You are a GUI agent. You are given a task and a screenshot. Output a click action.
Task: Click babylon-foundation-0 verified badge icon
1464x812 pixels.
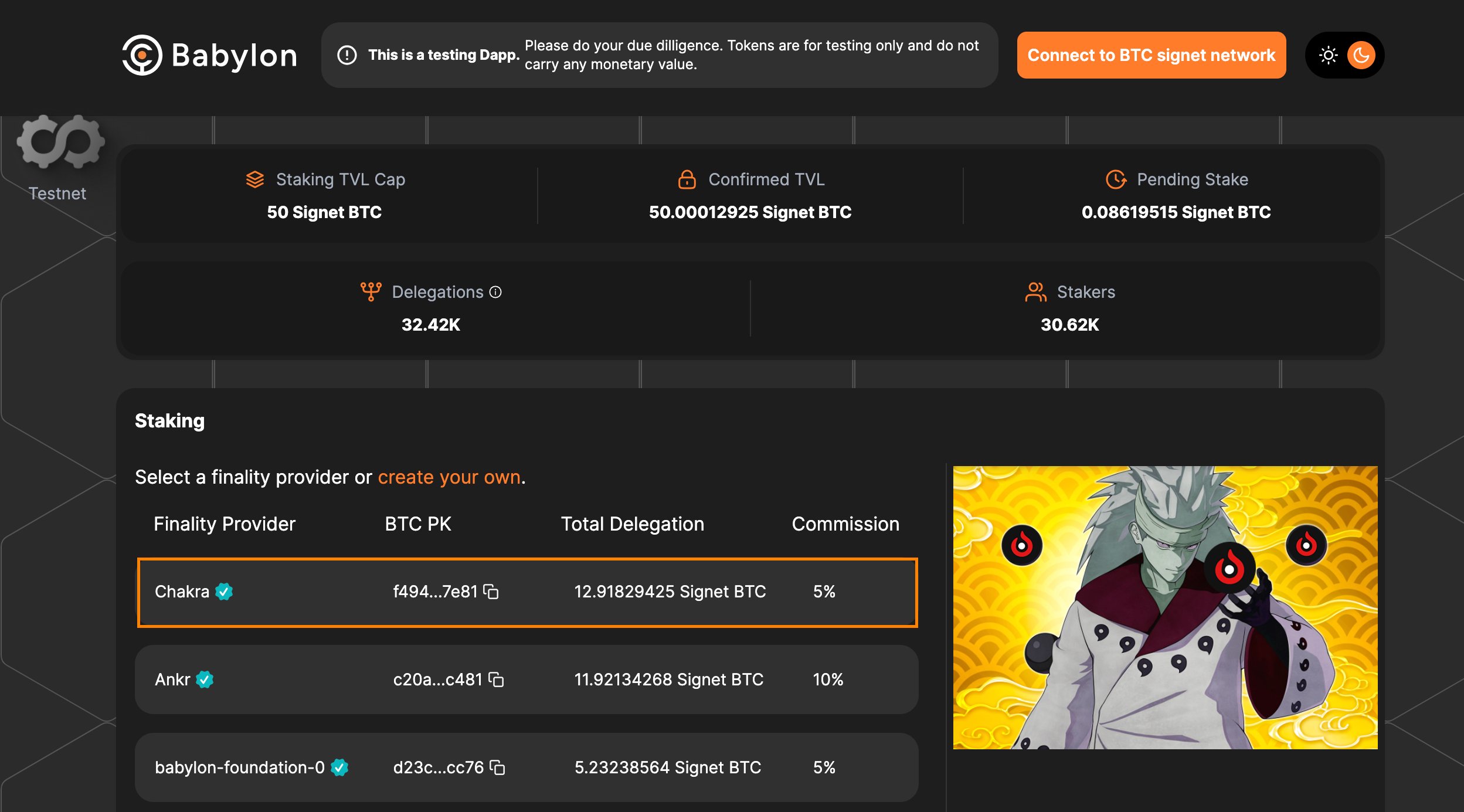tap(339, 767)
